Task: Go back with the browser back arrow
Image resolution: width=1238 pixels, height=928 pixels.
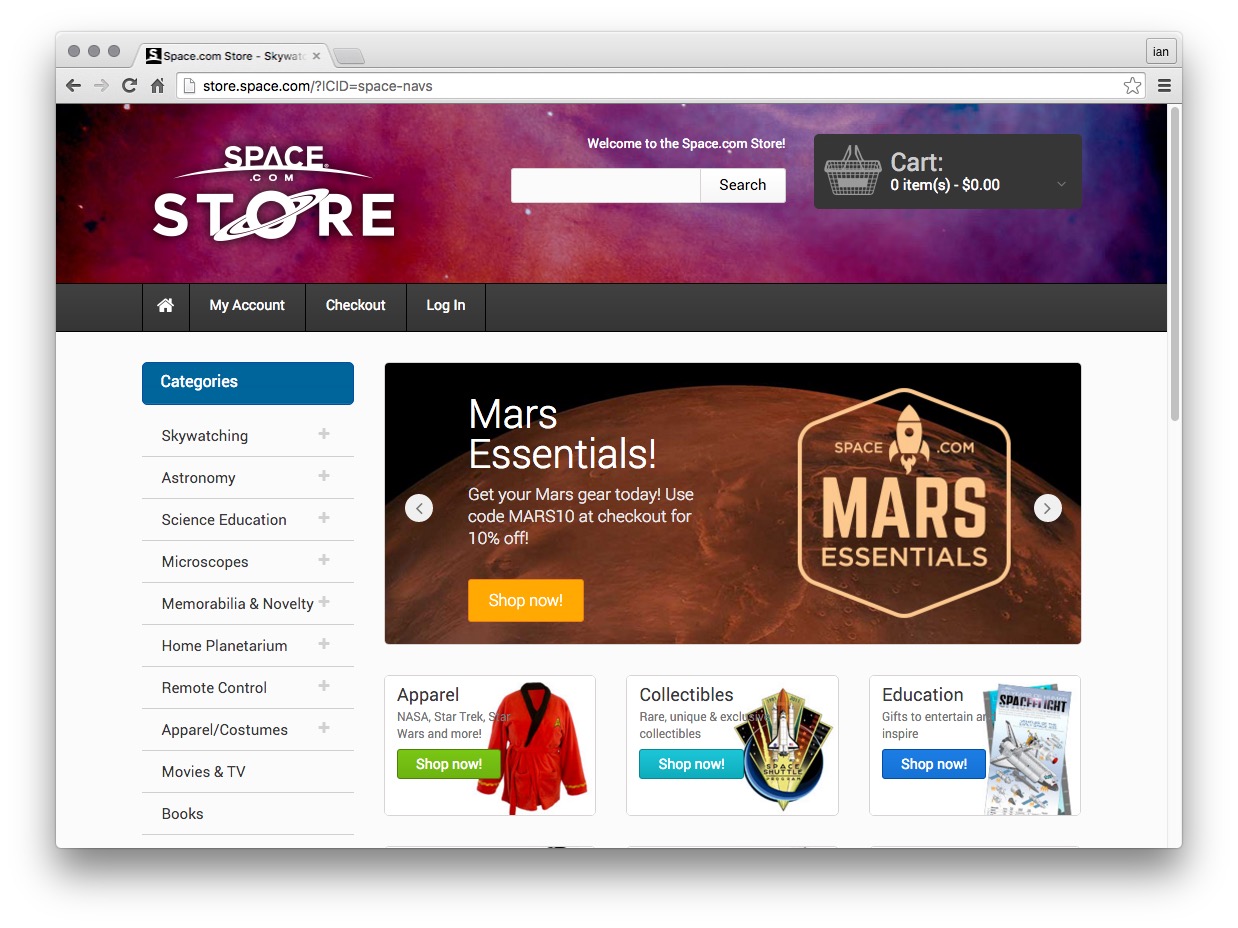Action: 74,86
